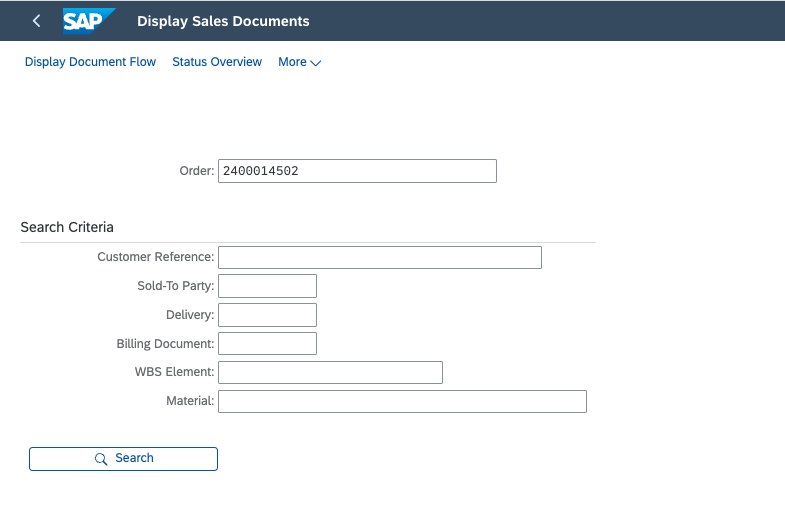Screen dimensions: 785x518
Task: Click the "Customer Reference:" label text
Action: (155, 257)
